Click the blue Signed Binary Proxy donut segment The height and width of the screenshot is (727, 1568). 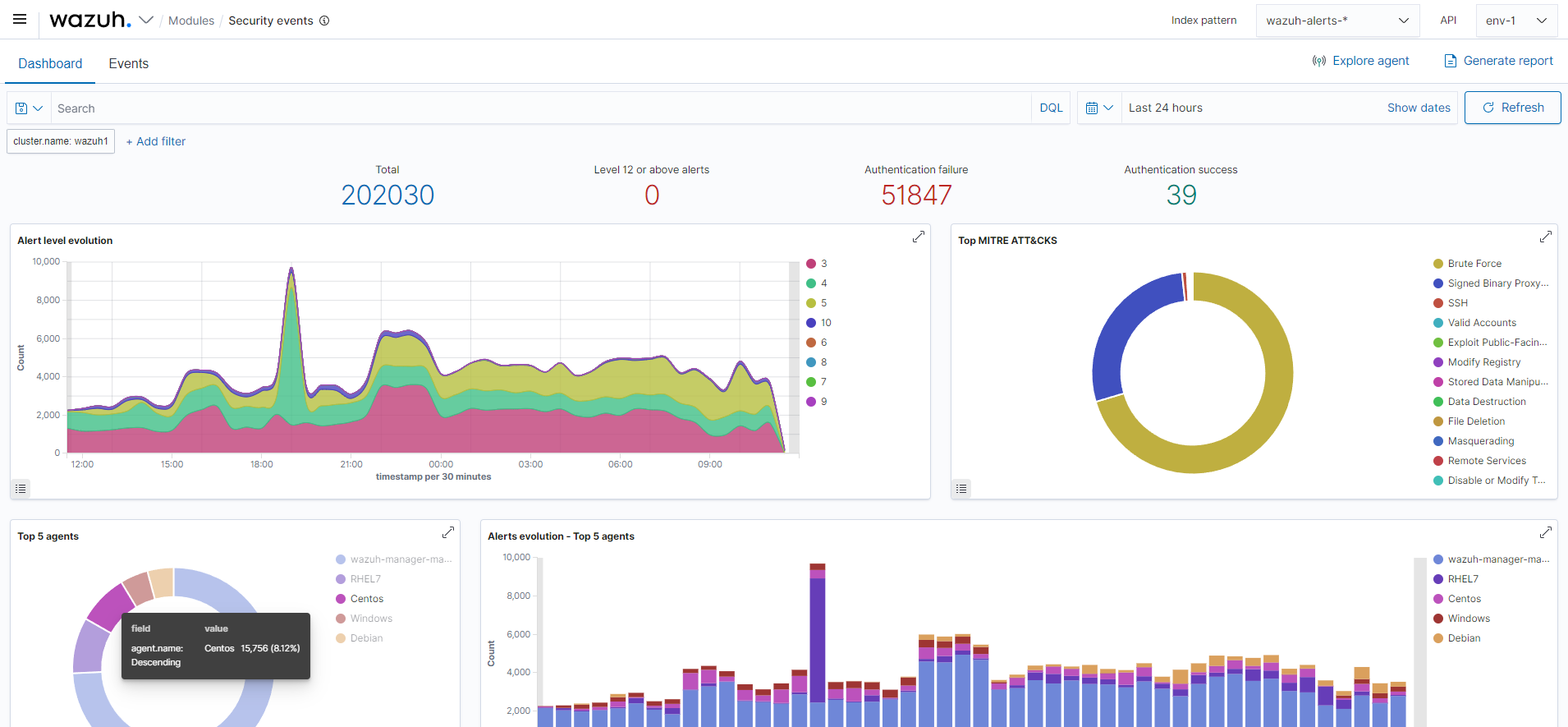tap(1122, 329)
